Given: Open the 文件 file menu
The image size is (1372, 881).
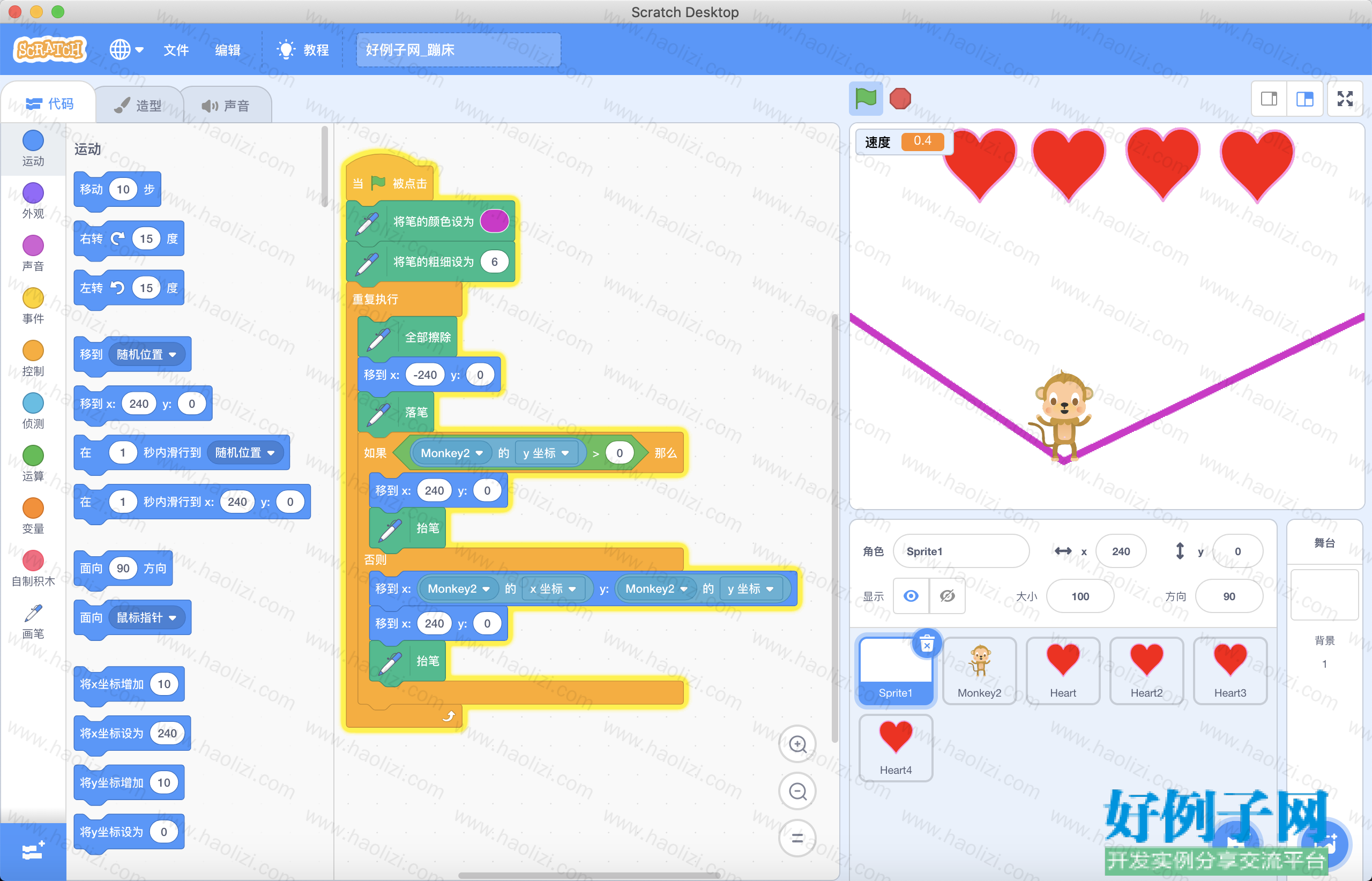Looking at the screenshot, I should (176, 50).
